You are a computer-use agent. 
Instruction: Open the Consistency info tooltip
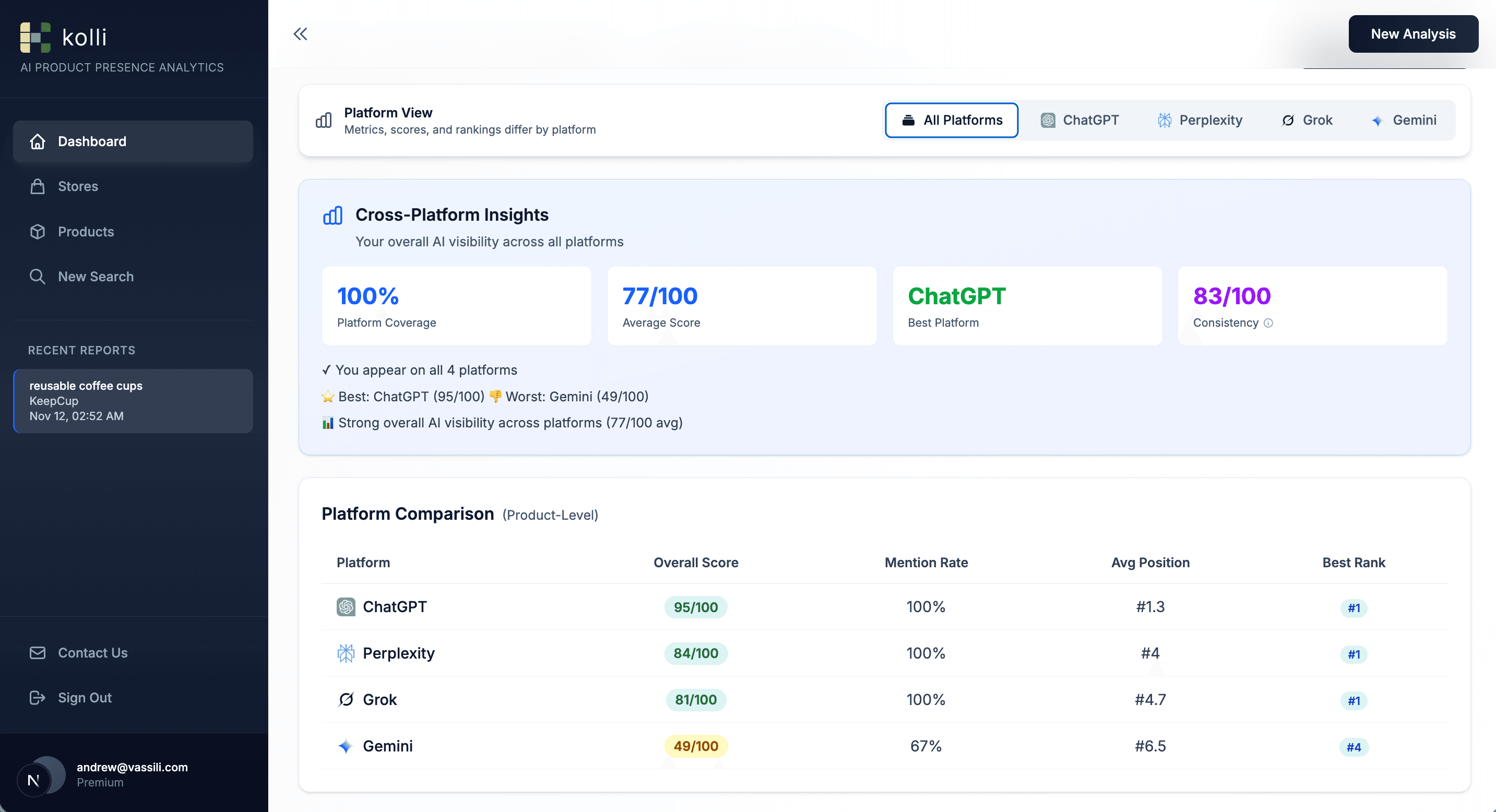point(1268,324)
